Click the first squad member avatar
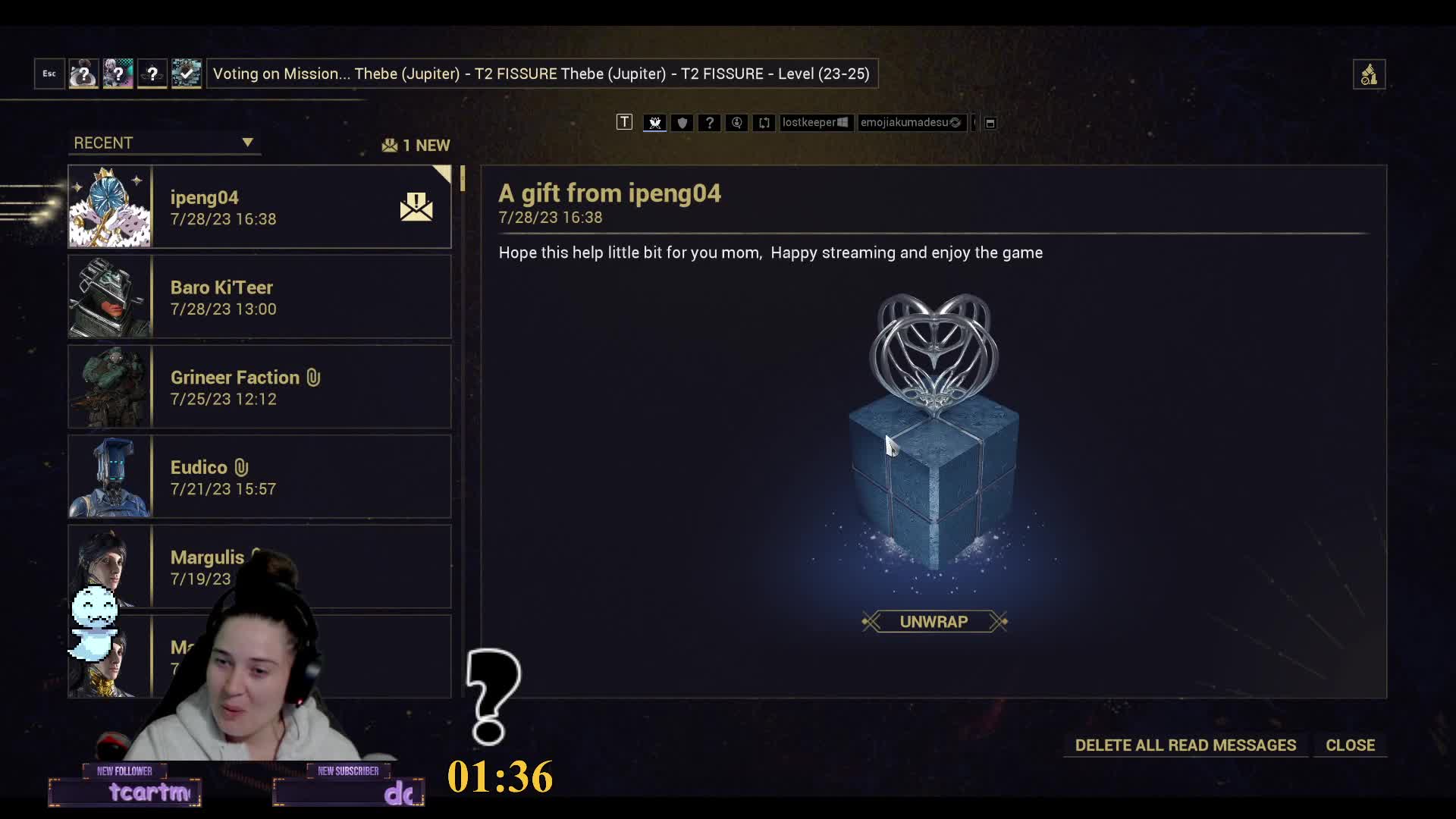The width and height of the screenshot is (1456, 819). (x=83, y=74)
